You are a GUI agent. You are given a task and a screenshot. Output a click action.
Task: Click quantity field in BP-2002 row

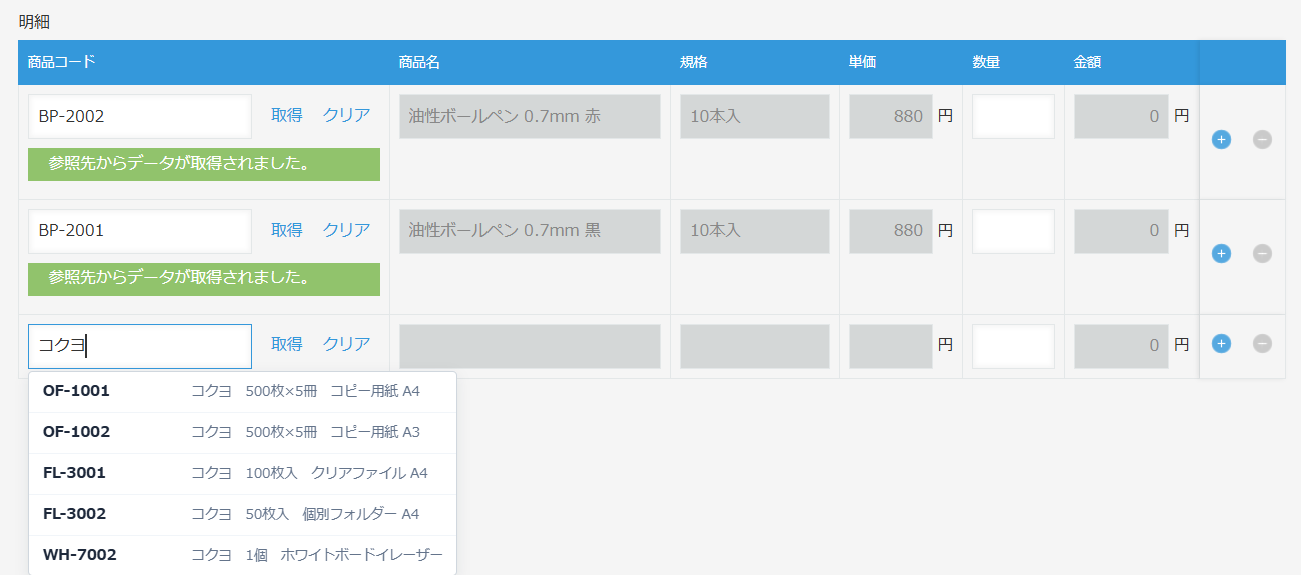[x=1013, y=116]
